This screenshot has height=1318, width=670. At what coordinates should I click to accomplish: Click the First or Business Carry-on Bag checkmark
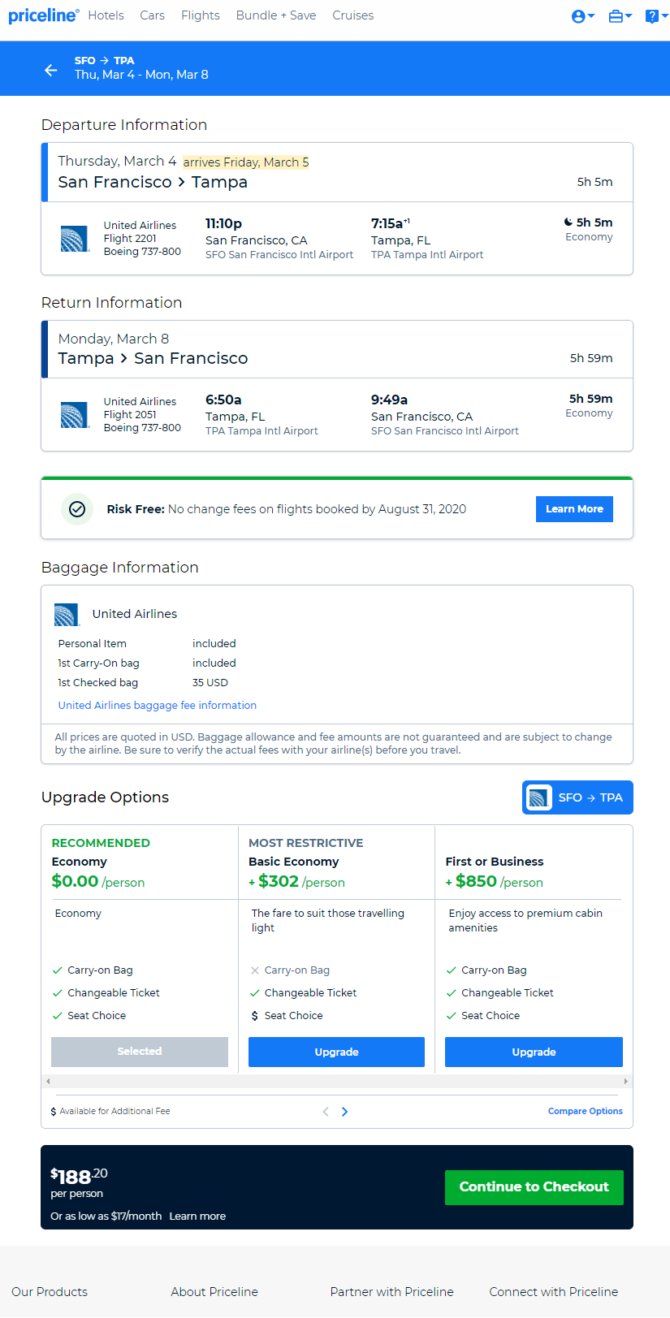[x=451, y=970]
